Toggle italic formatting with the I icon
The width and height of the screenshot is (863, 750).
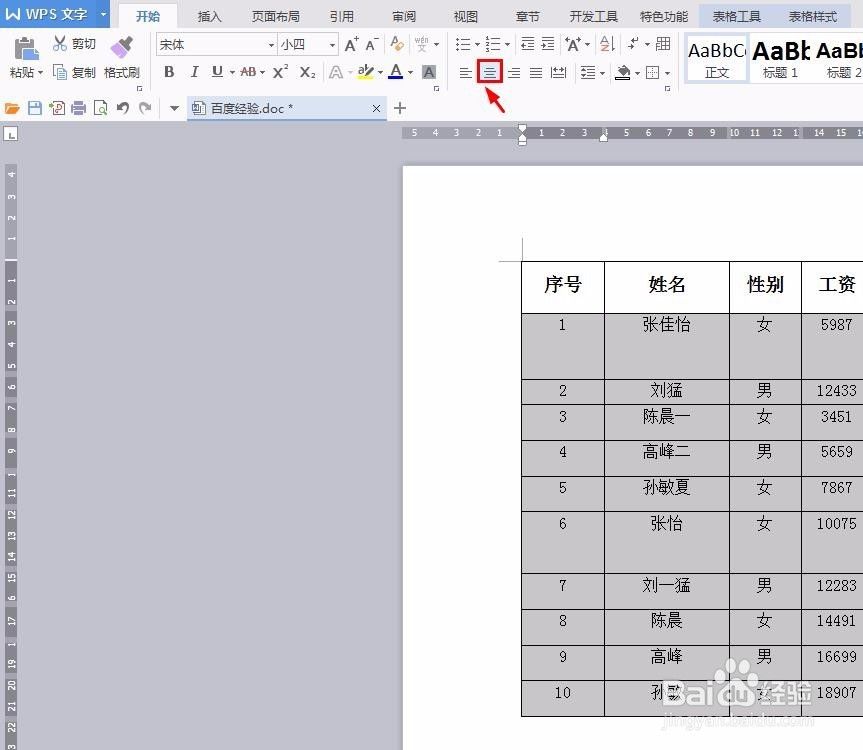click(x=194, y=71)
